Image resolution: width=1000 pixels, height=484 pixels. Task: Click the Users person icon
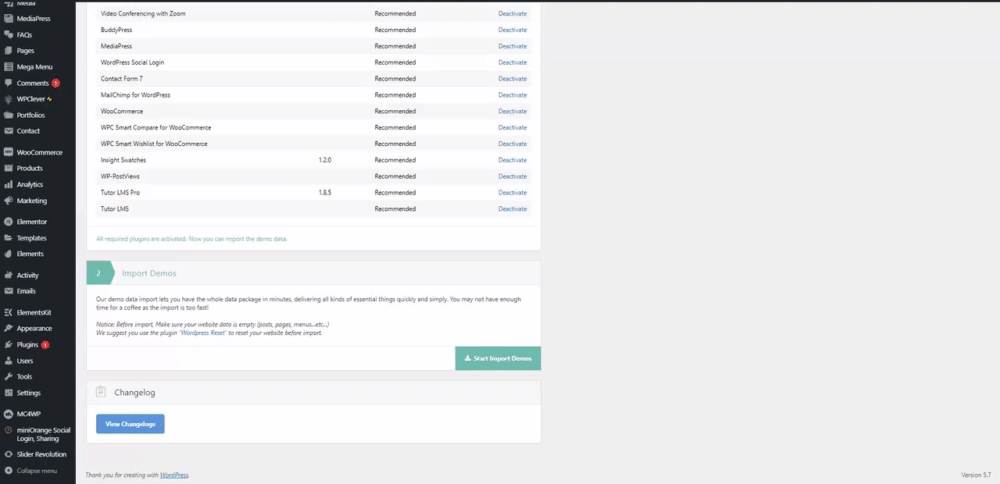click(8, 361)
